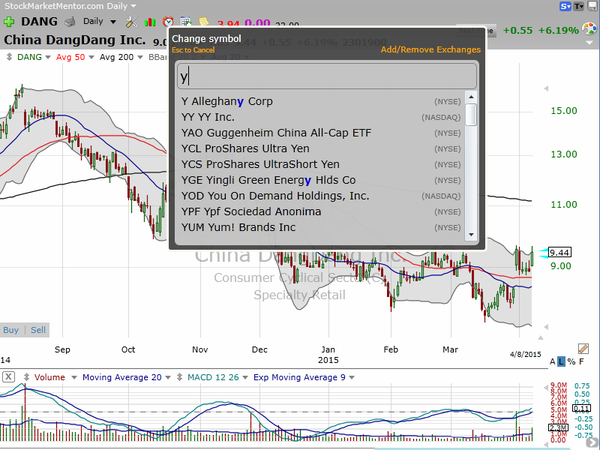Click the symbol list scrollbar thumb
Image resolution: width=600 pixels, height=450 pixels.
(471, 115)
